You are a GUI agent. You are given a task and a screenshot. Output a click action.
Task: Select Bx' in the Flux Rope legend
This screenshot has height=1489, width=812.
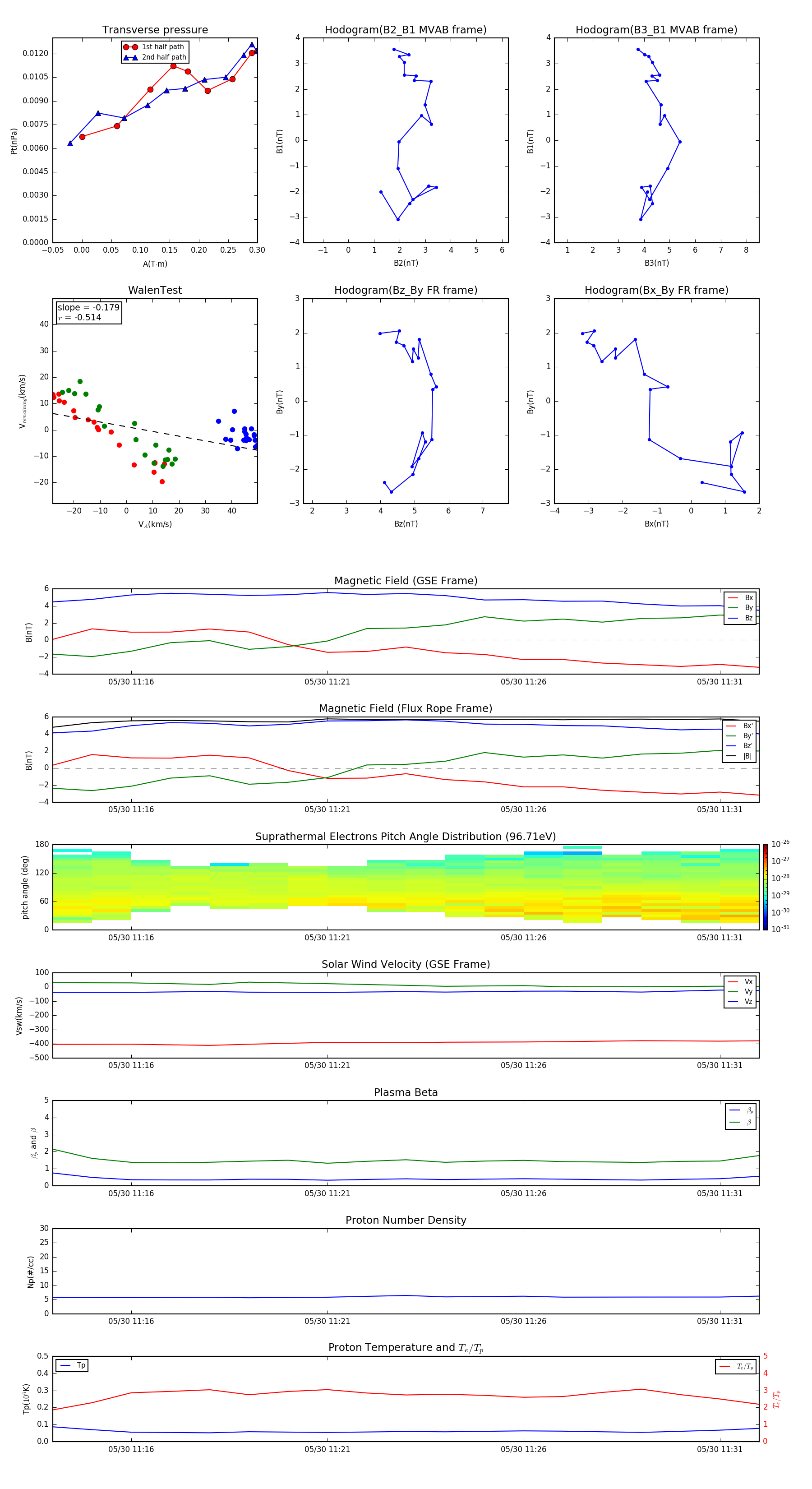(x=740, y=726)
